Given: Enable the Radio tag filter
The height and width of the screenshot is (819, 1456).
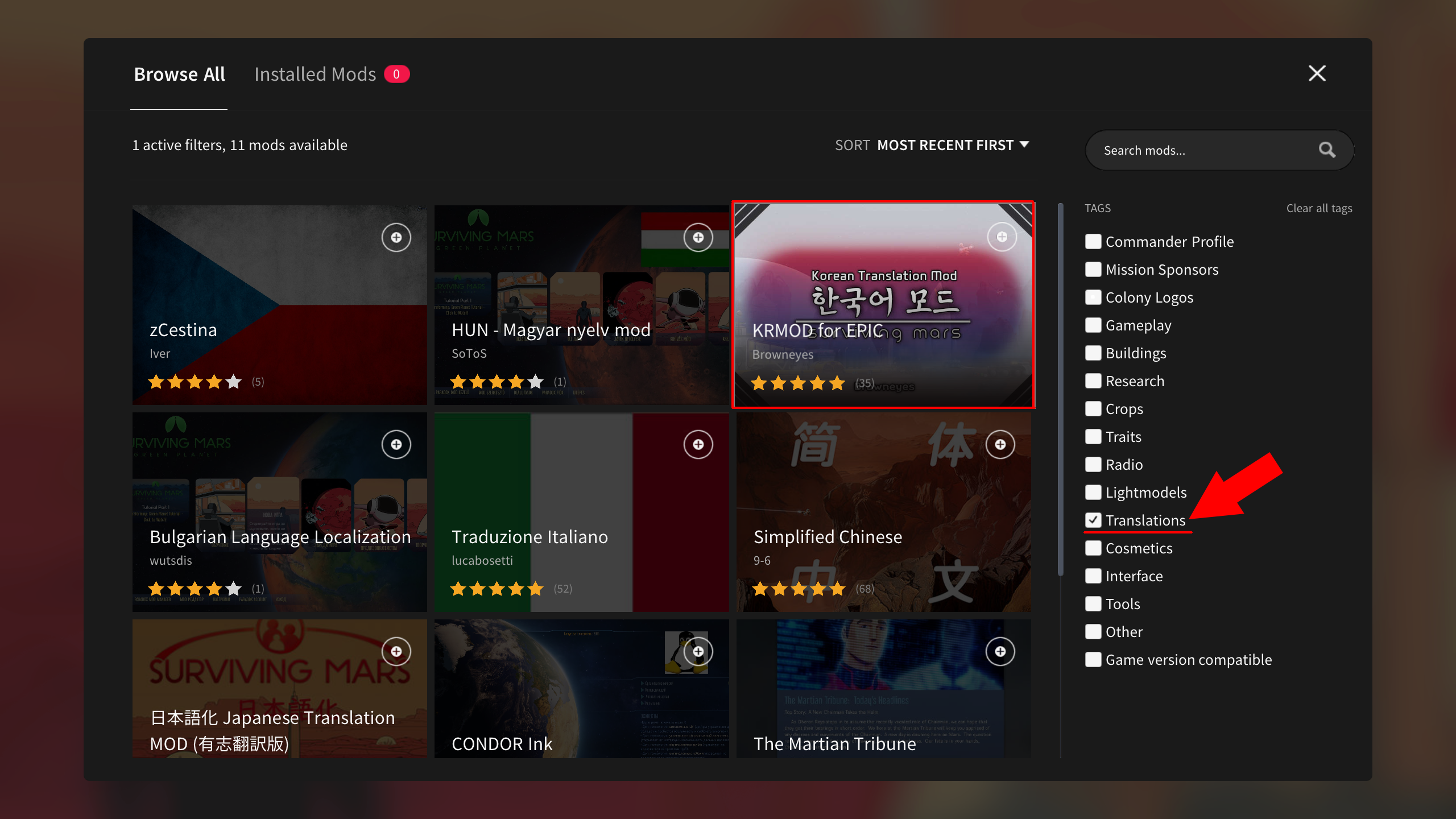Looking at the screenshot, I should (x=1093, y=465).
